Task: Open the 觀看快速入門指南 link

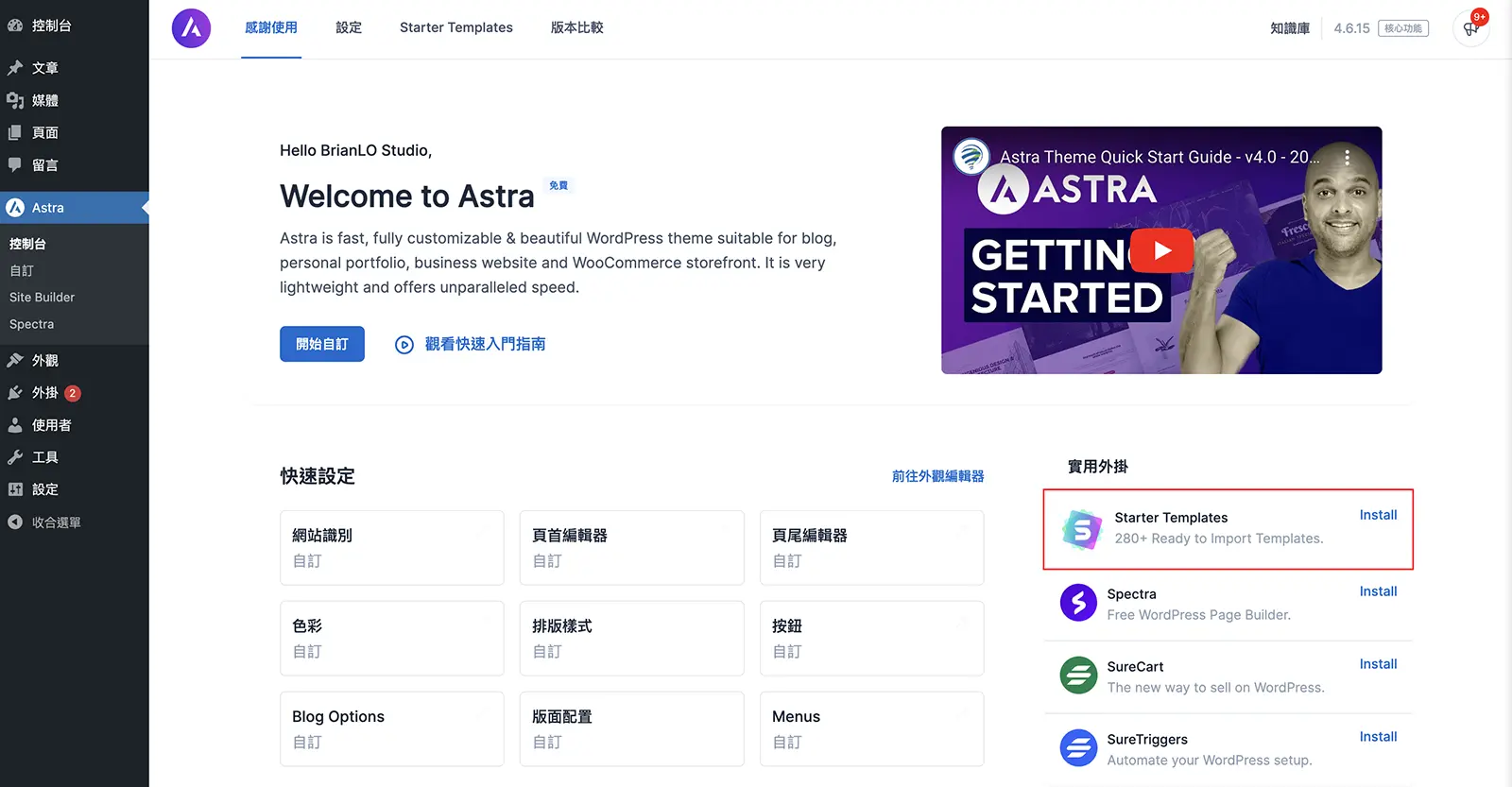Action: click(x=471, y=344)
